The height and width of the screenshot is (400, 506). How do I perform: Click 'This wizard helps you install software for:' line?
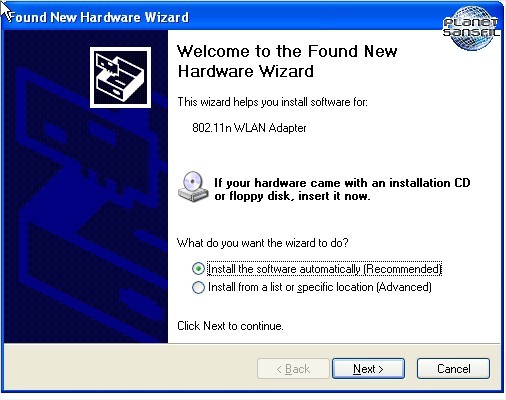pos(272,102)
